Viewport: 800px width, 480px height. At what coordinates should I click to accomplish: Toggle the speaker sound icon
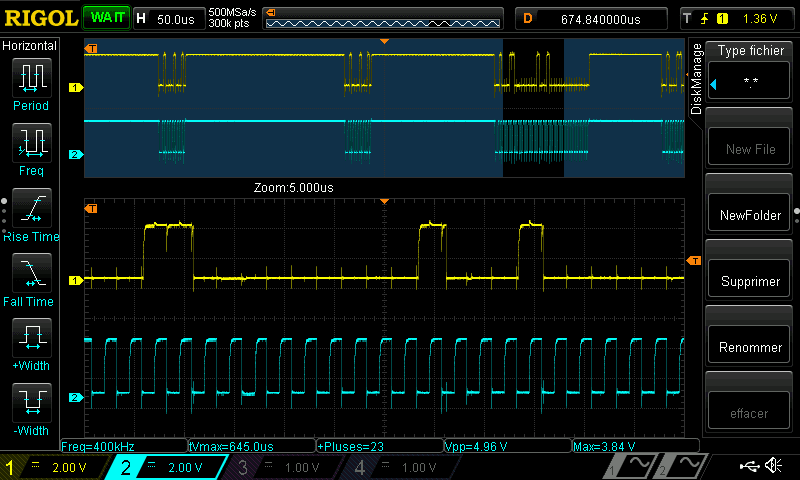pyautogui.click(x=773, y=465)
